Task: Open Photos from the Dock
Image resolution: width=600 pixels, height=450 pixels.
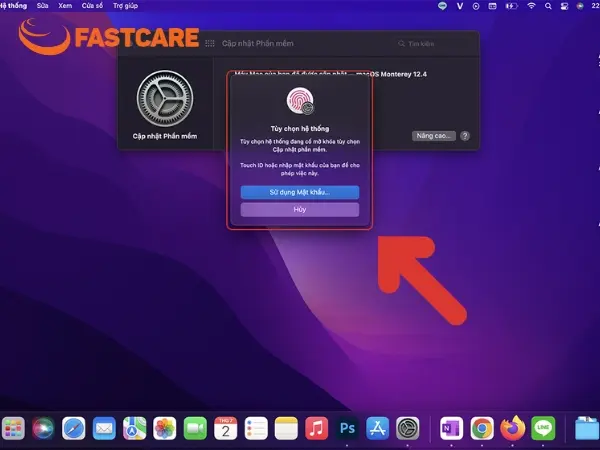Action: pyautogui.click(x=165, y=428)
